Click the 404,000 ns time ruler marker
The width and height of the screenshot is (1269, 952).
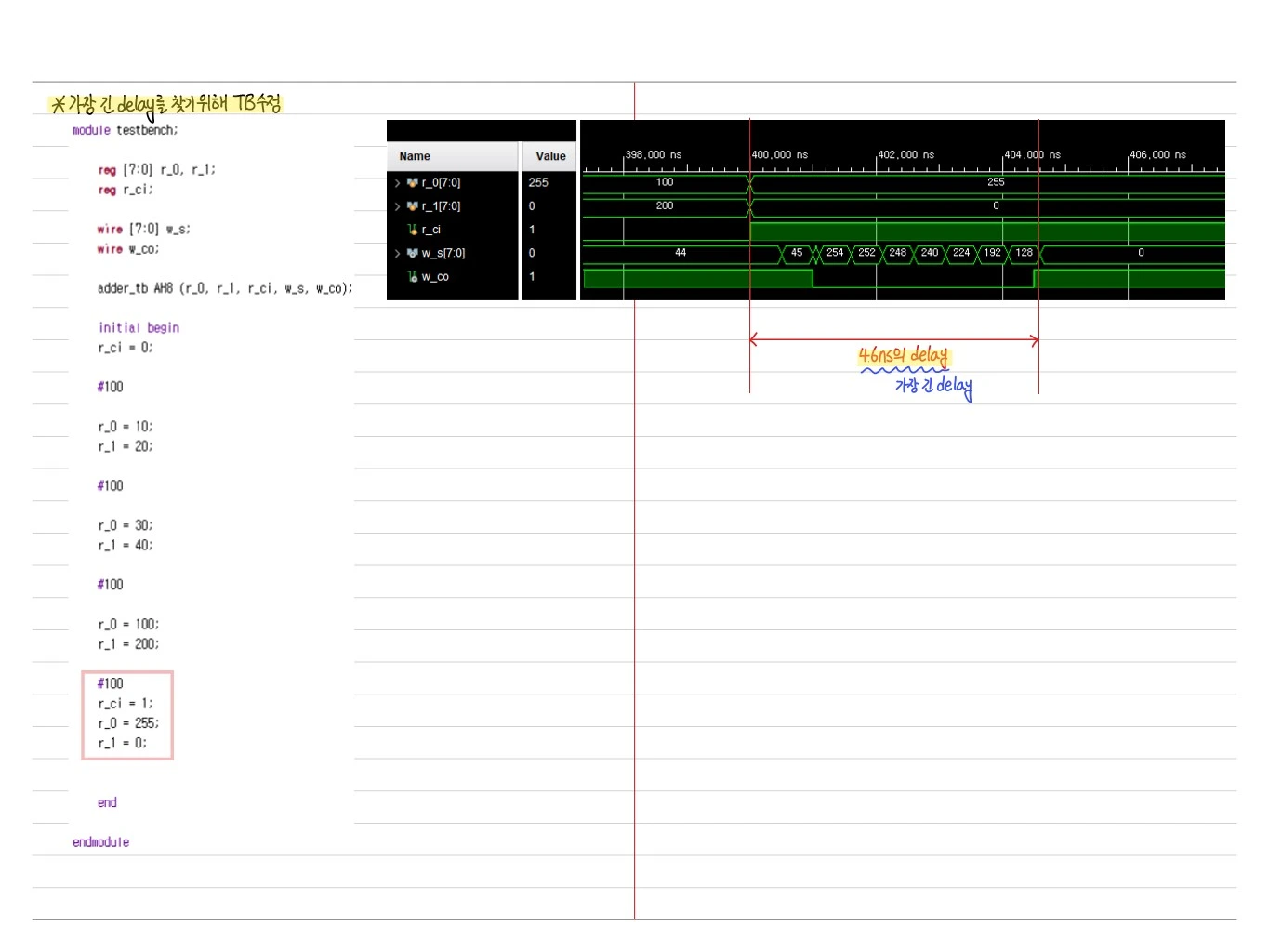click(1032, 155)
